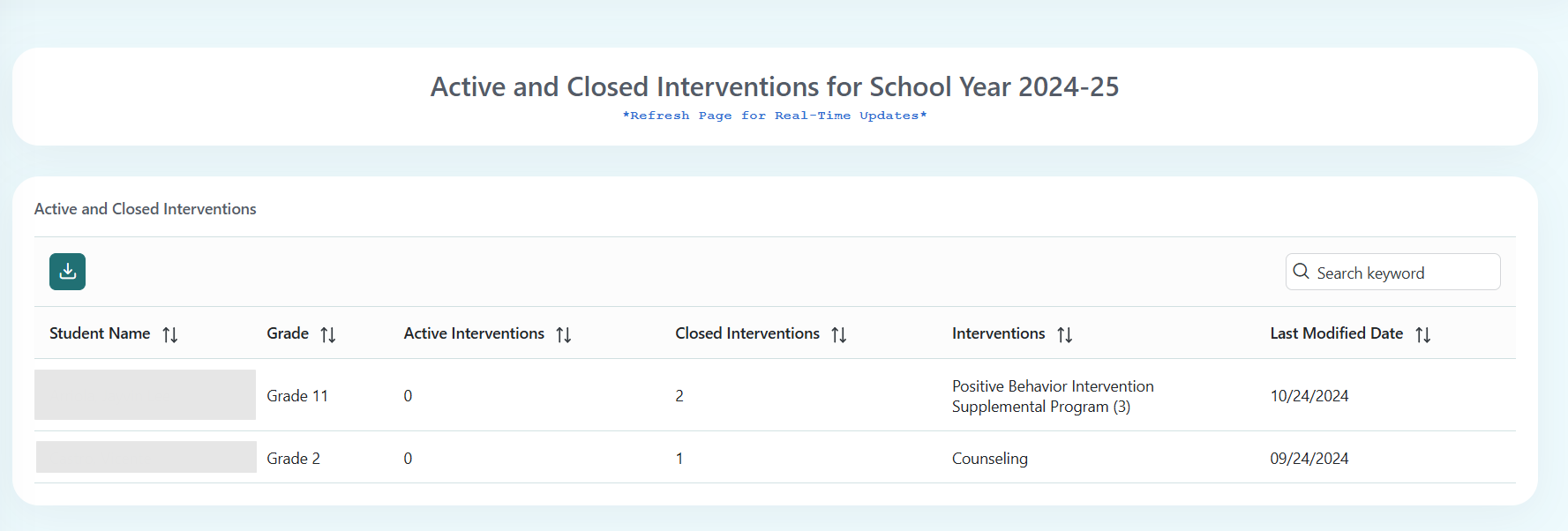
Task: Click Positive Behavior Intervention Supplemental Program (3)
Action: 1052,396
